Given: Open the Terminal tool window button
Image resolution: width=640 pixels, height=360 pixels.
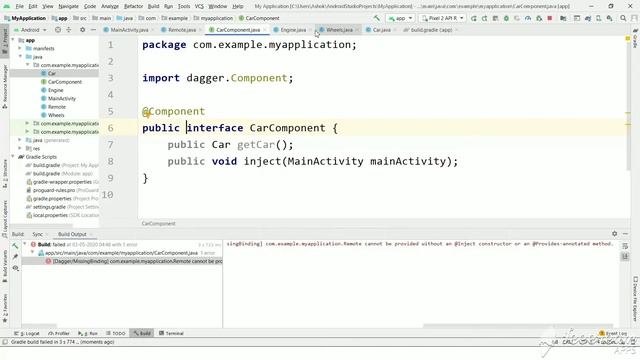Looking at the screenshot, I should coord(171,333).
